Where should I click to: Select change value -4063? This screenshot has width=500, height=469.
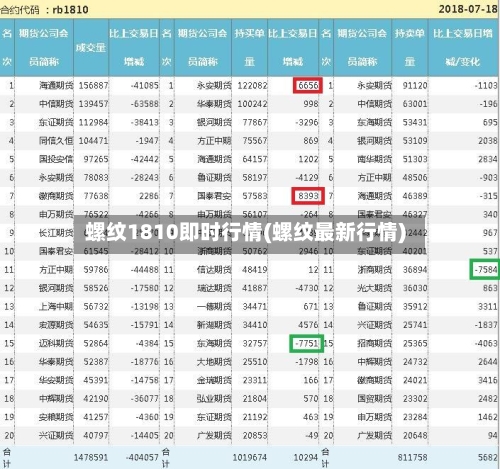pyautogui.click(x=486, y=343)
